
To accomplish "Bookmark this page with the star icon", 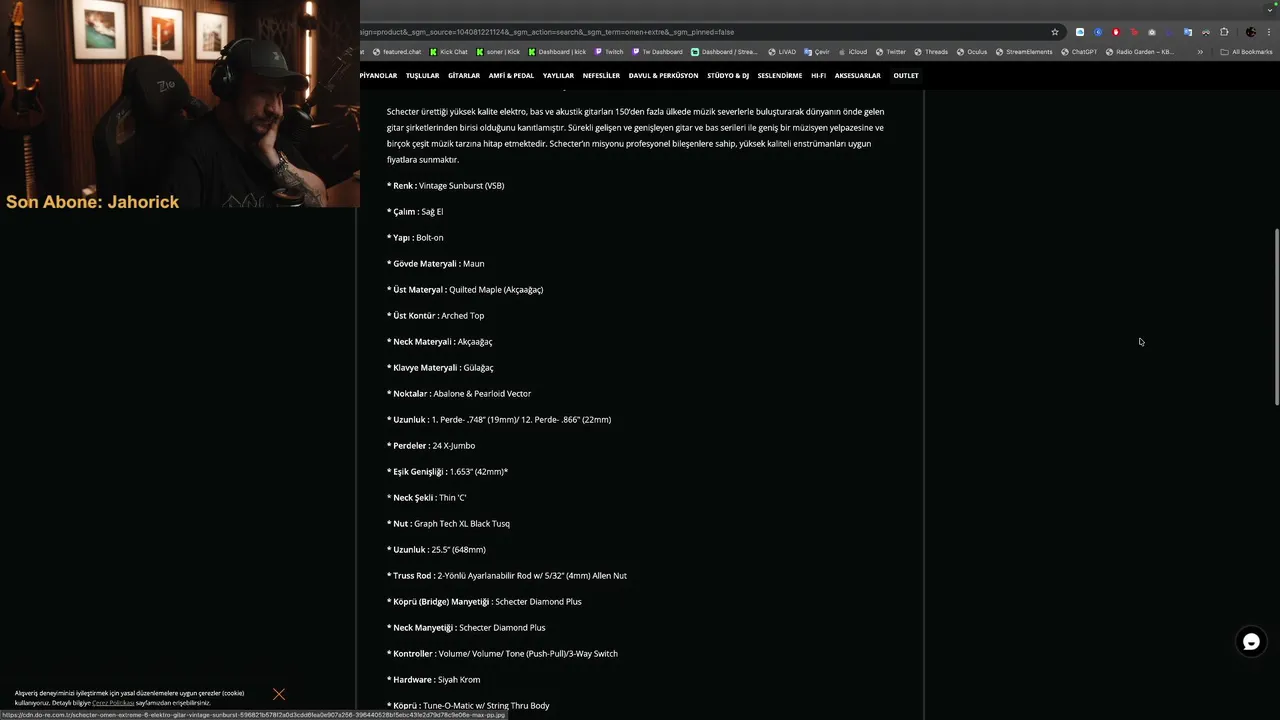I will click(x=1055, y=32).
